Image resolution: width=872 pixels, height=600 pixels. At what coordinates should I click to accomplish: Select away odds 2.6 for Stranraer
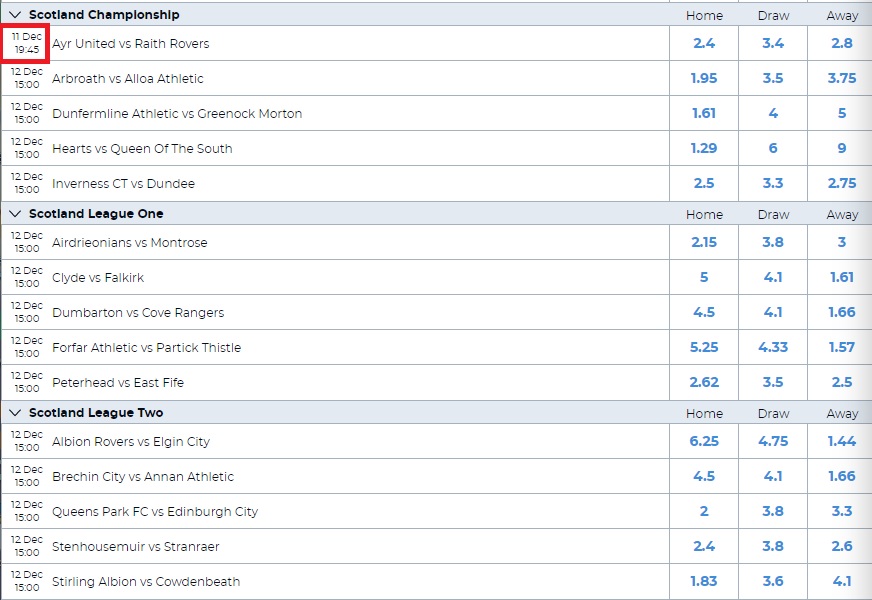[841, 547]
